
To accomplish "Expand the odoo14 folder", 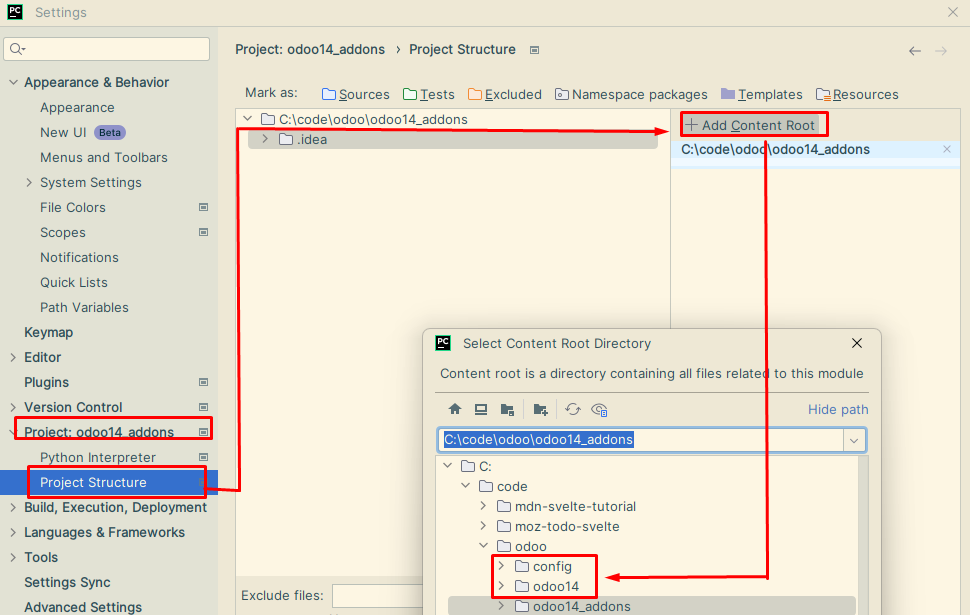I will click(x=502, y=586).
